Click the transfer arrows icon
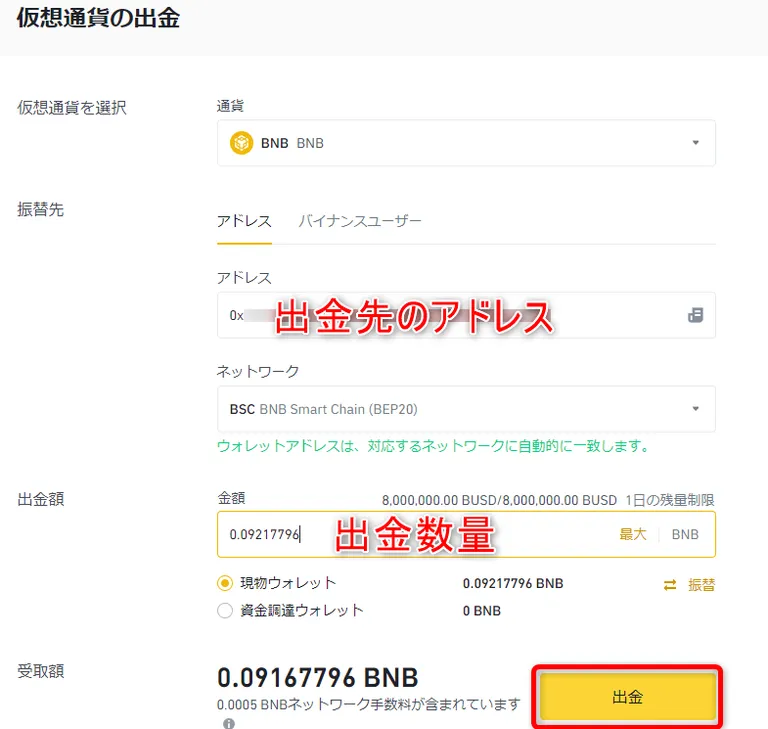Viewport: 768px width, 729px height. [670, 584]
